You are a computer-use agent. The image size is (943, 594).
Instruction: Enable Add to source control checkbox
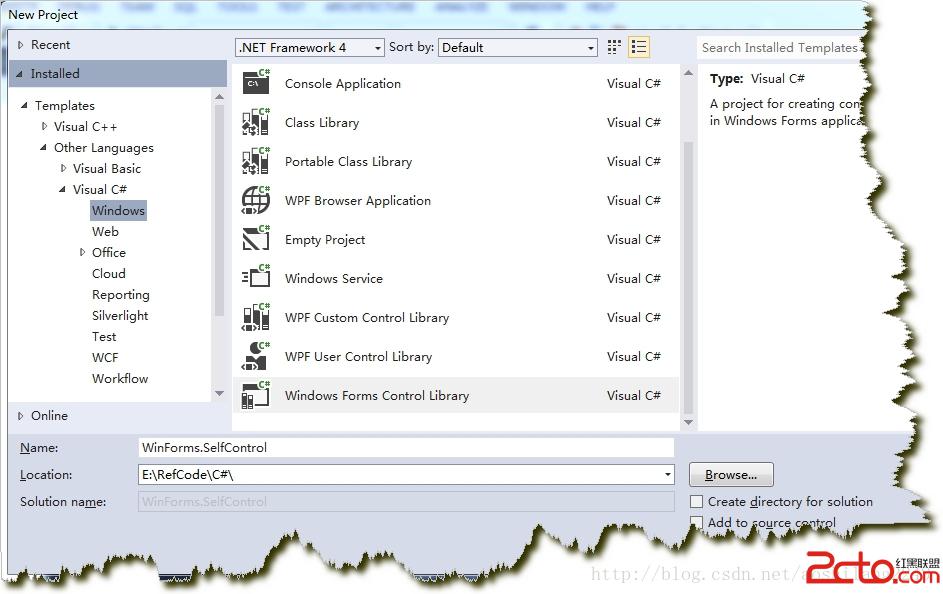696,522
